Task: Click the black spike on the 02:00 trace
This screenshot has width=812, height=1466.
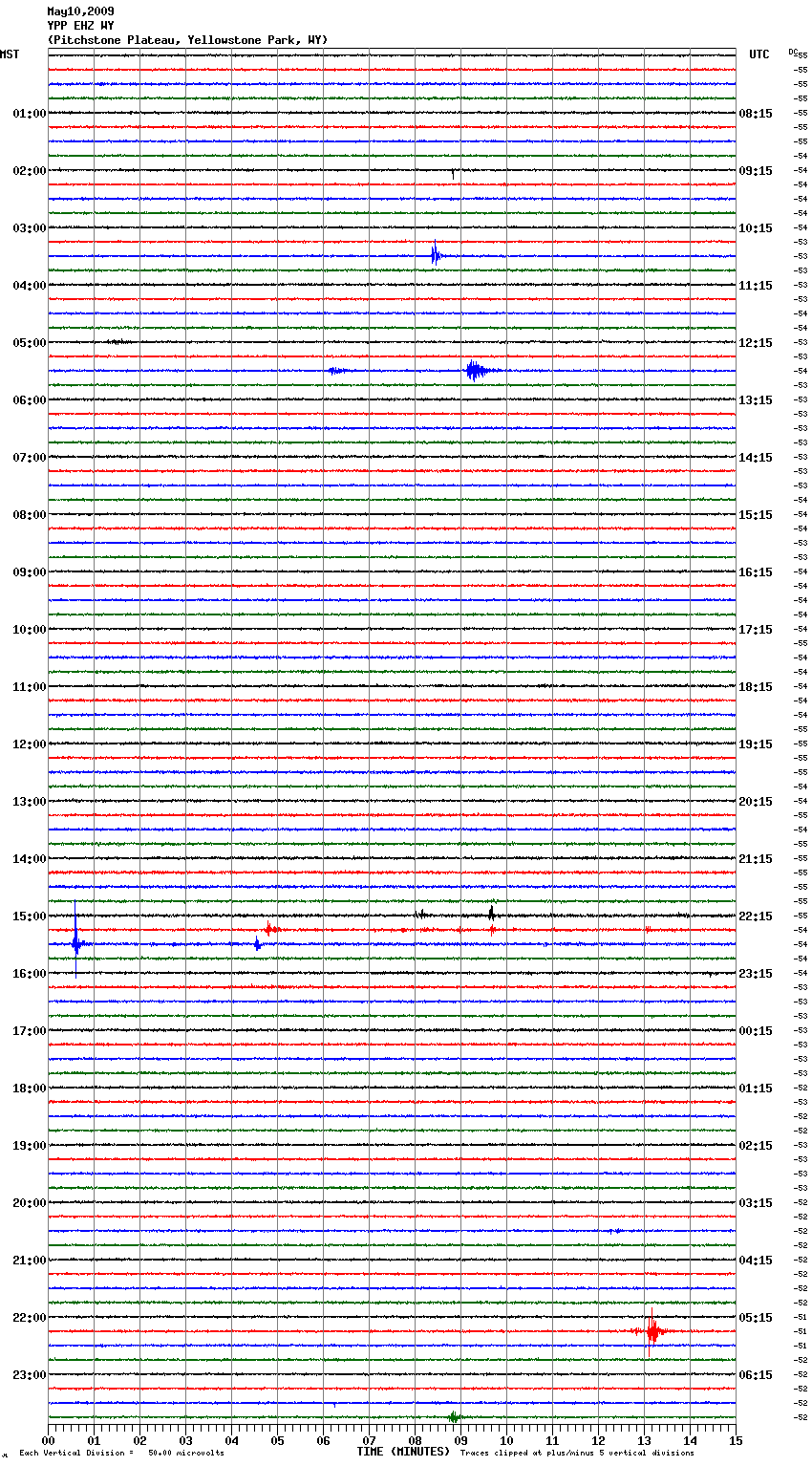Action: 453,172
